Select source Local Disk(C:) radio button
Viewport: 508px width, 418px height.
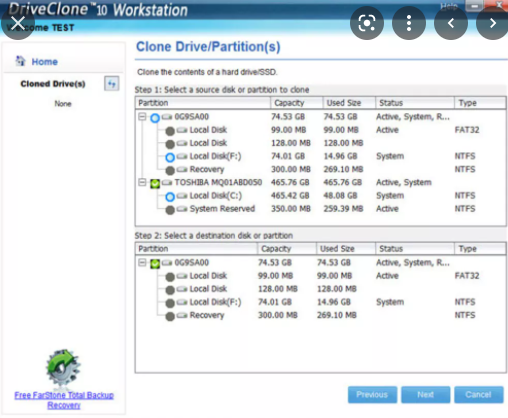170,197
